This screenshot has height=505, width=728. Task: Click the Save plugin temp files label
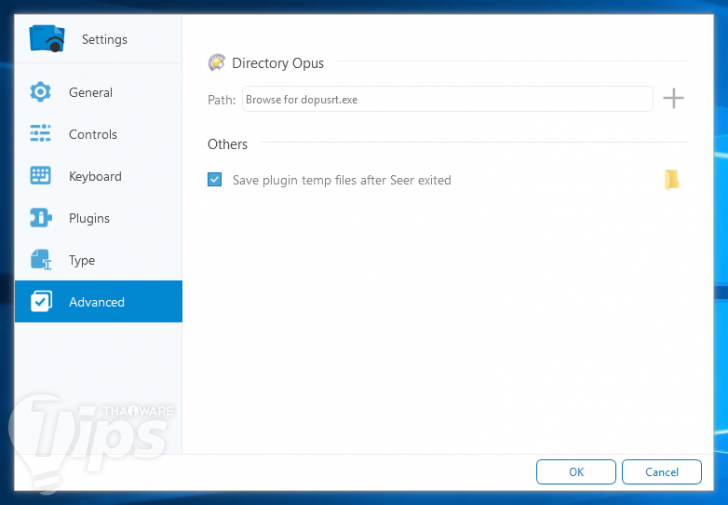point(342,180)
